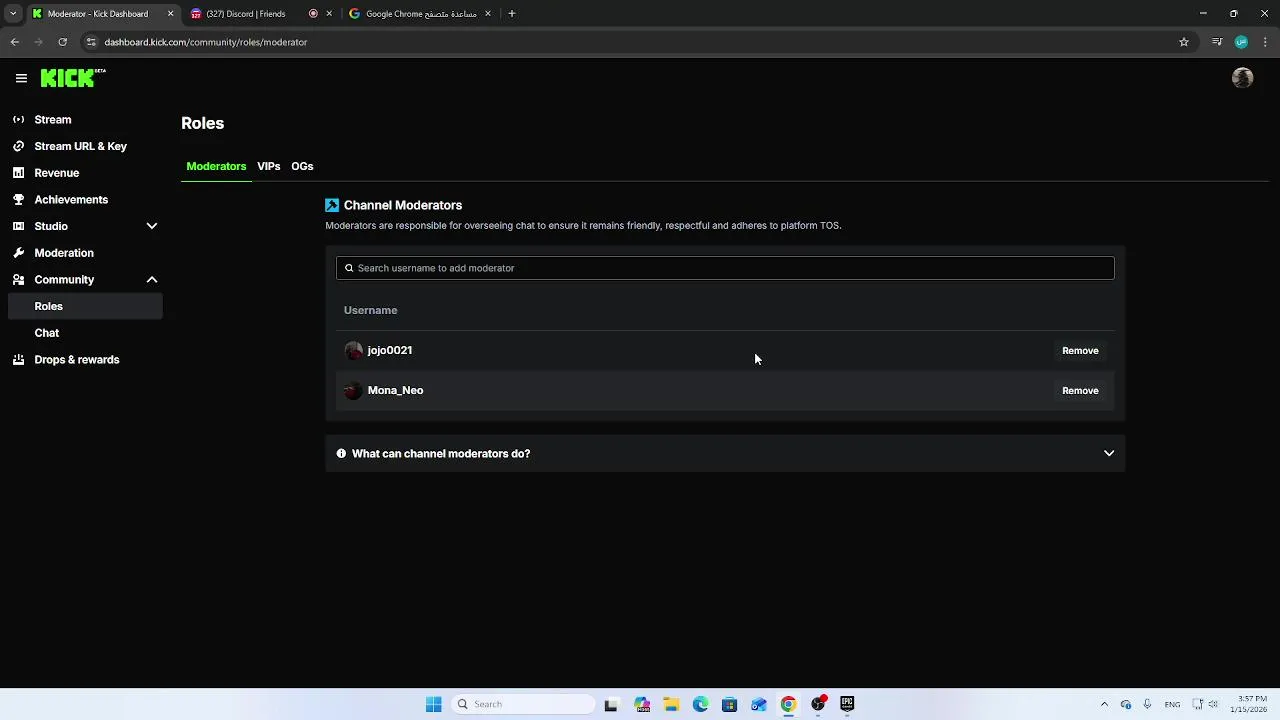Go back to previous page

click(15, 42)
